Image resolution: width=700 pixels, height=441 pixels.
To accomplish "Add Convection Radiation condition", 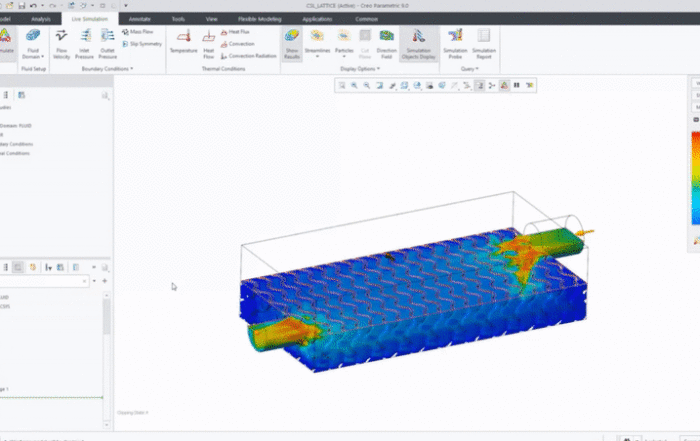I will 249,56.
